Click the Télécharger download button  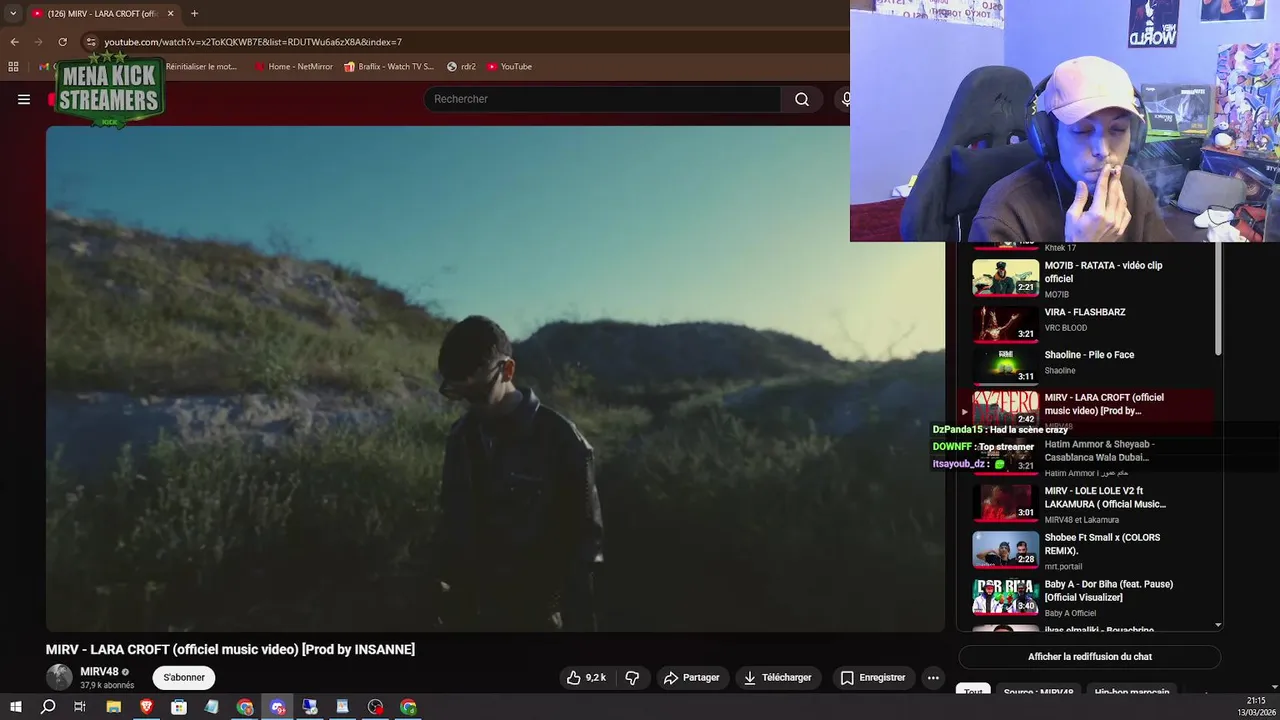(778, 678)
